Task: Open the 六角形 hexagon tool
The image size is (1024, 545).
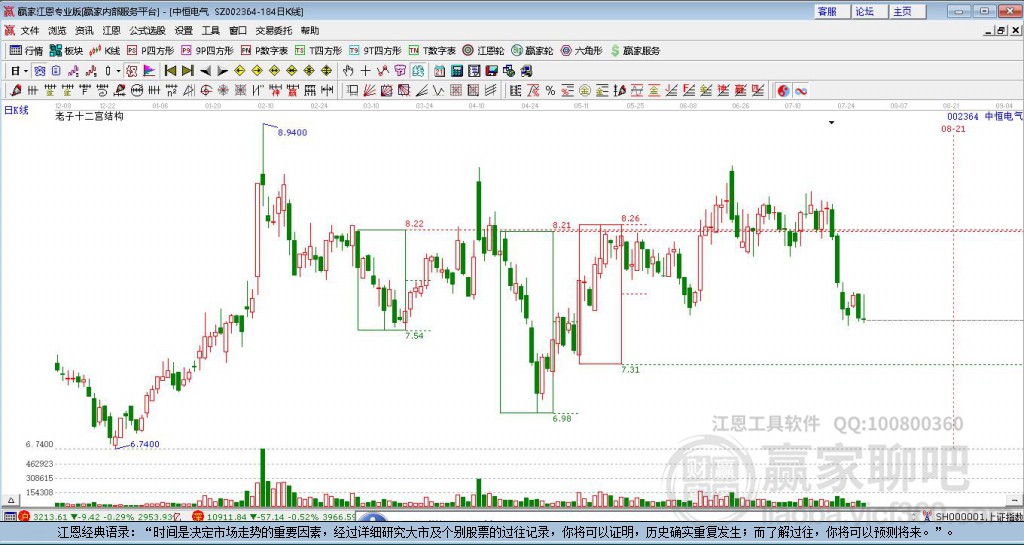Action: click(581, 50)
